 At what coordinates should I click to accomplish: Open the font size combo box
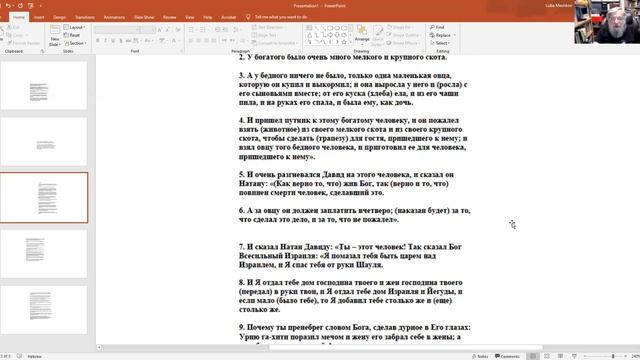tap(148, 30)
